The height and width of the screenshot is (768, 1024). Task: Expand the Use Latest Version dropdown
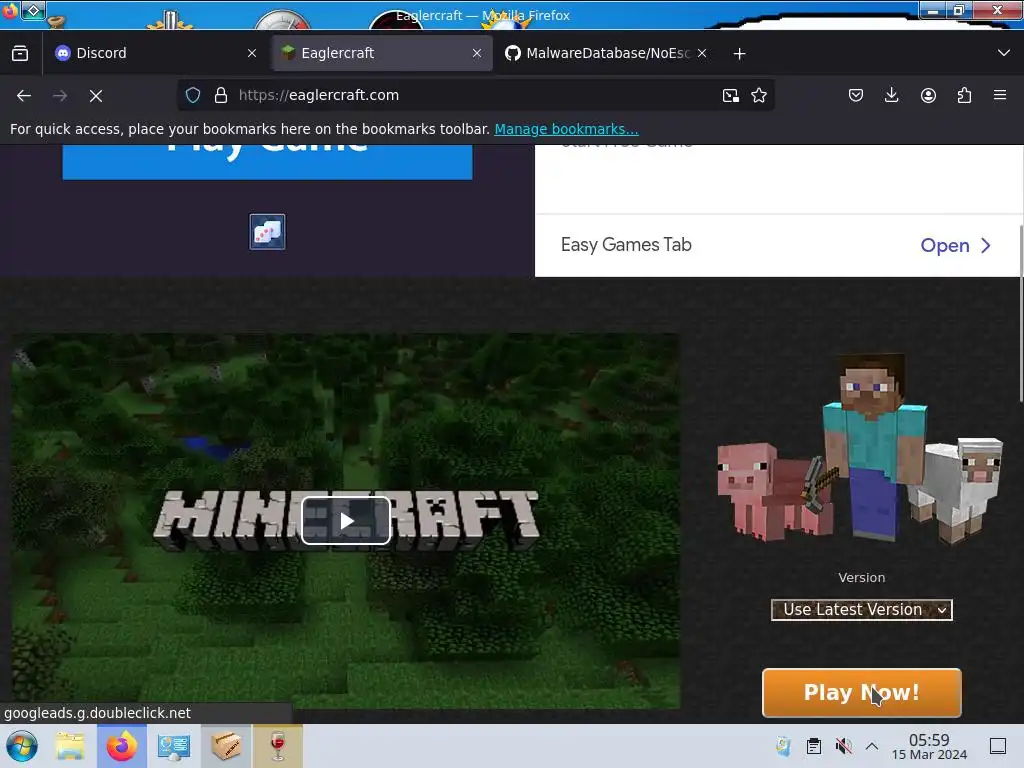[861, 610]
